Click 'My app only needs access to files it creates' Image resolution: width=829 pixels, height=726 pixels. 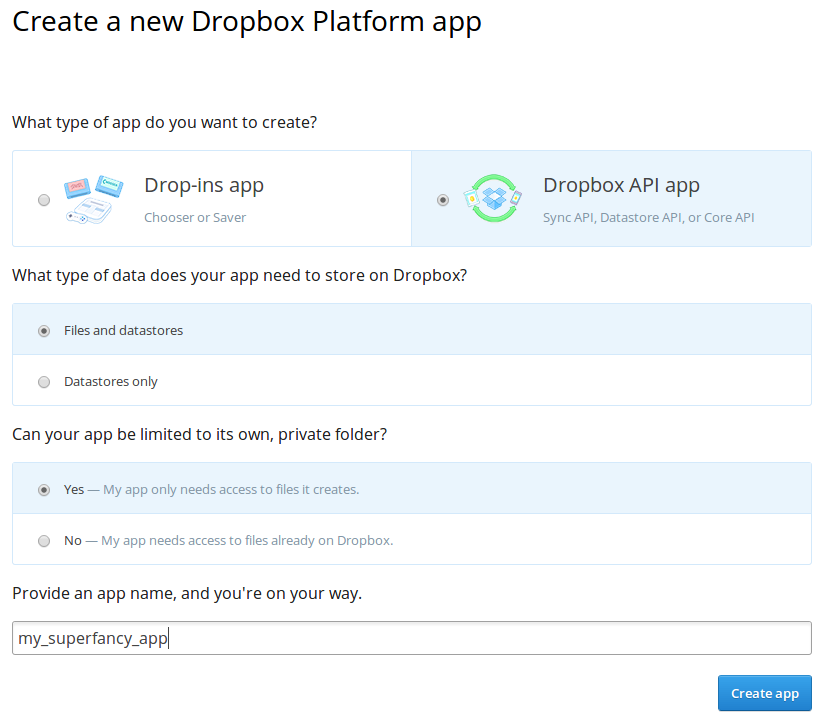231,490
